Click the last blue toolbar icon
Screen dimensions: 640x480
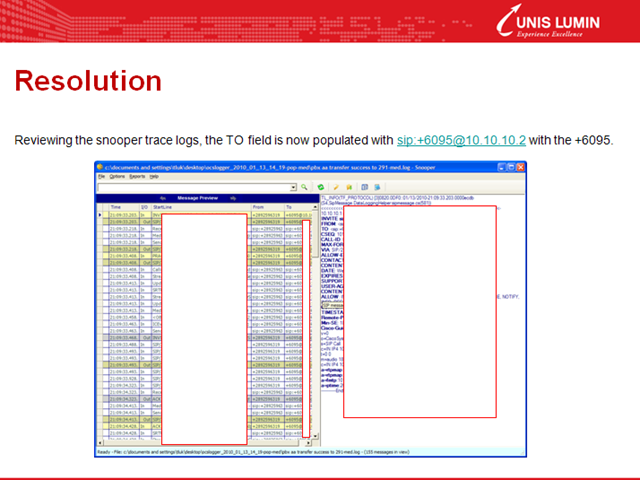point(378,187)
